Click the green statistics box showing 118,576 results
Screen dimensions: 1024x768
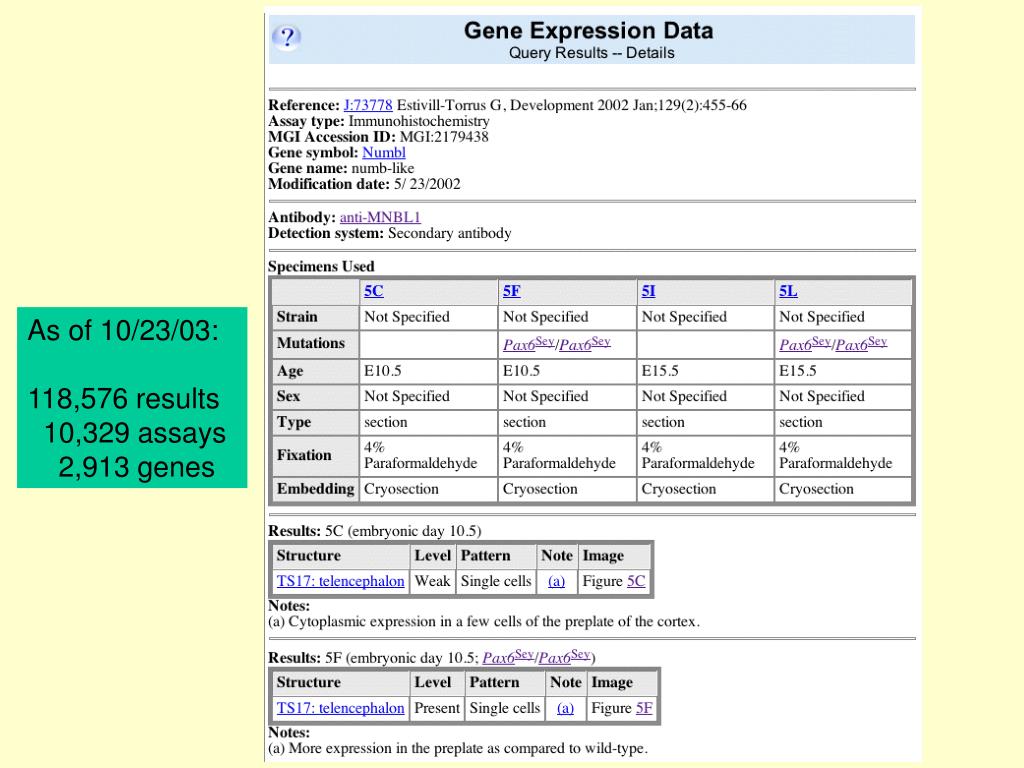click(x=132, y=398)
